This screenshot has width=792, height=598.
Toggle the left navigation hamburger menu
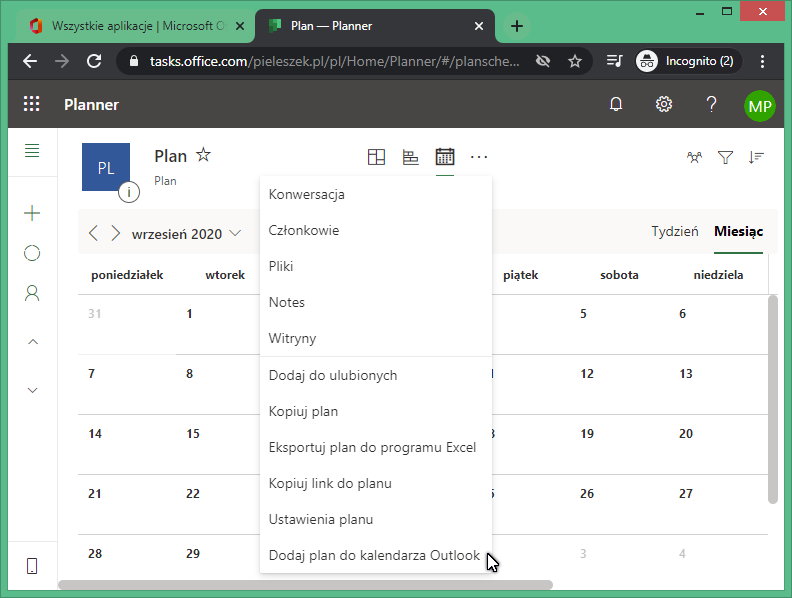tap(32, 151)
